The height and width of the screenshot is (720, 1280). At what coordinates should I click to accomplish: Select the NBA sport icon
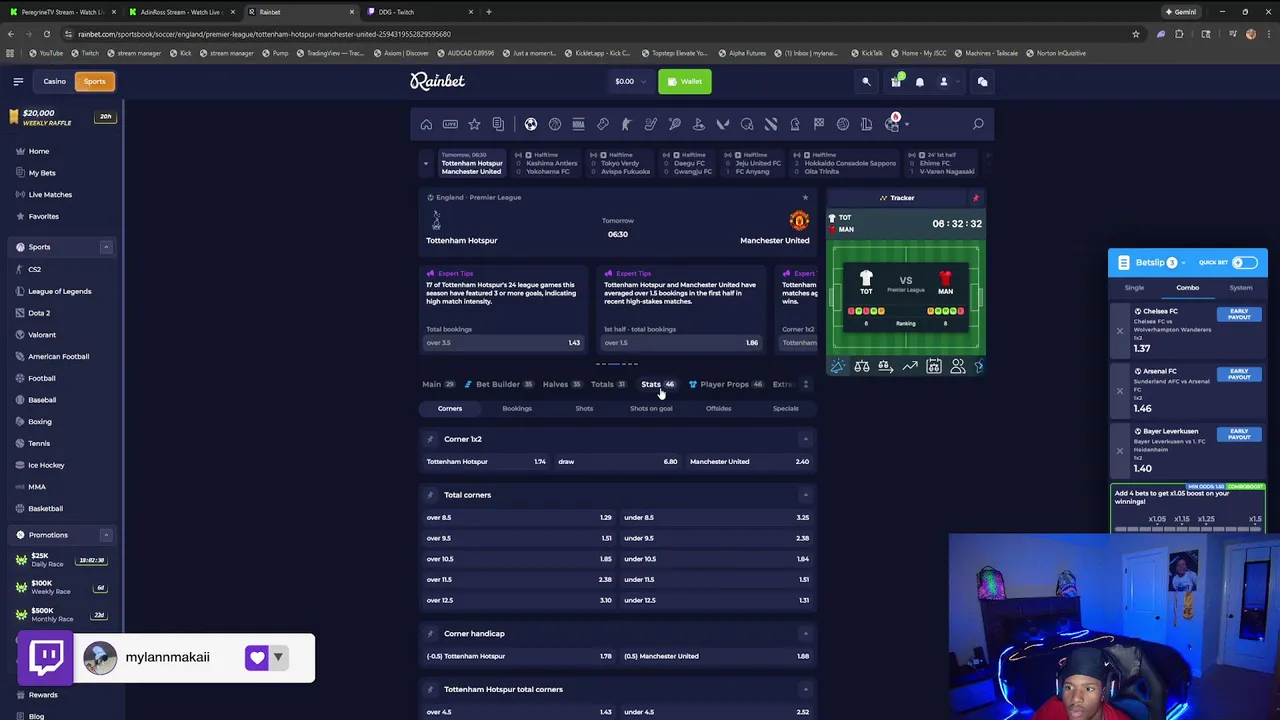coord(578,124)
